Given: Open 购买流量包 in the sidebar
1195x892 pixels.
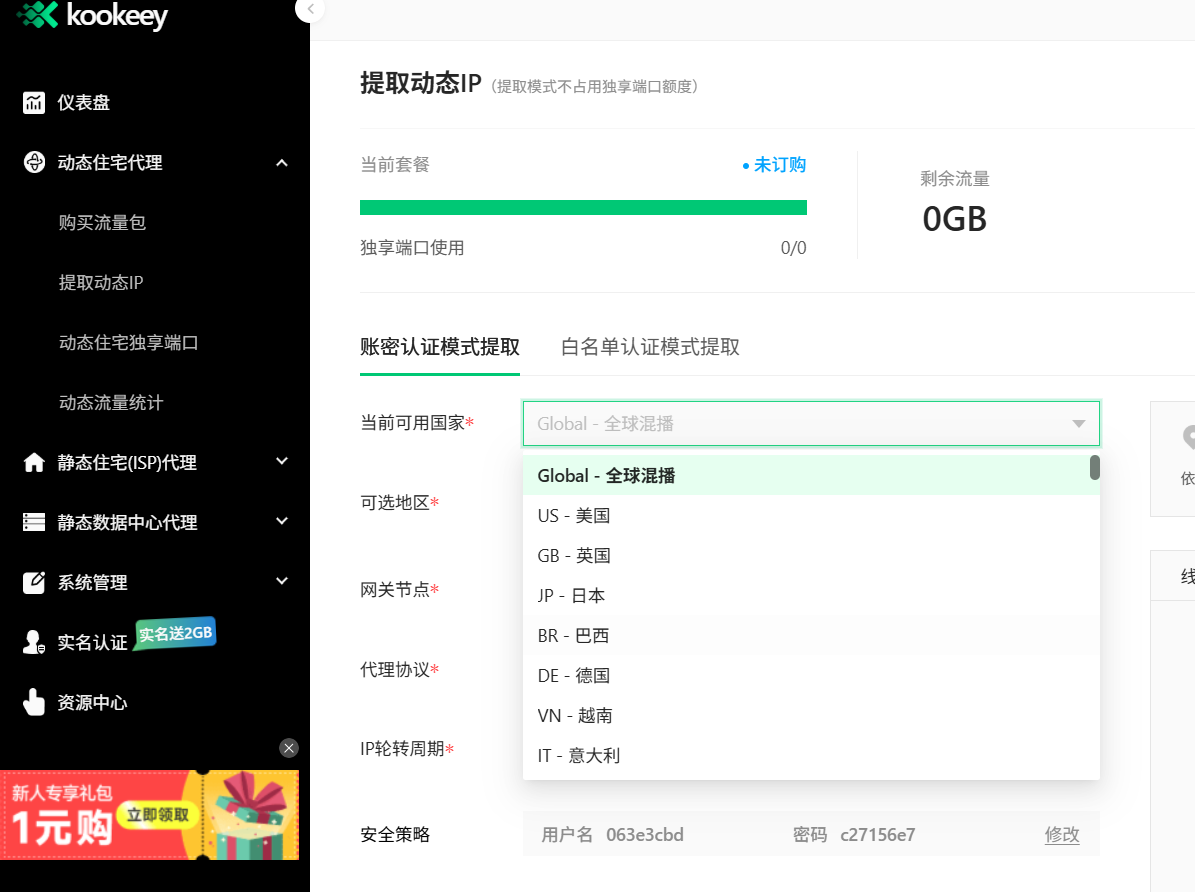Looking at the screenshot, I should pyautogui.click(x=102, y=223).
